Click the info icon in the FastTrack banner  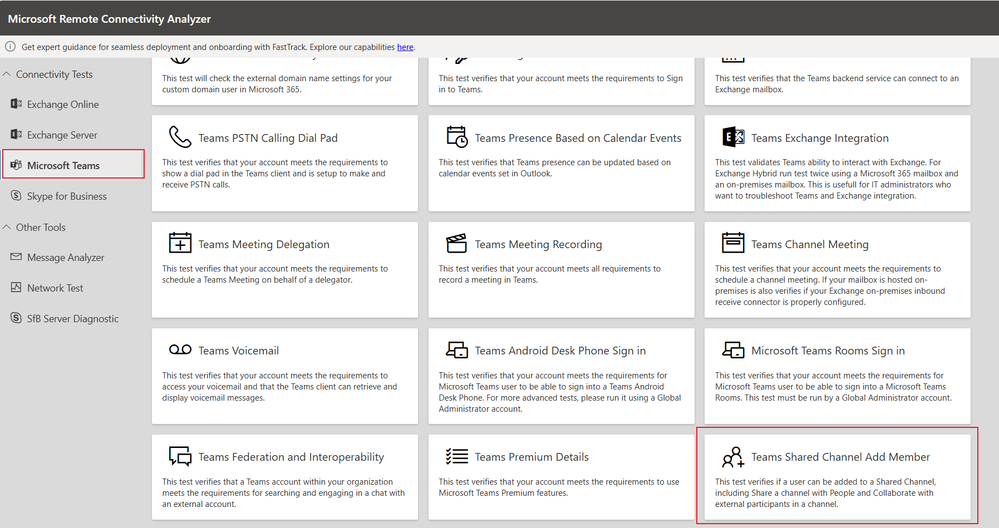10,46
